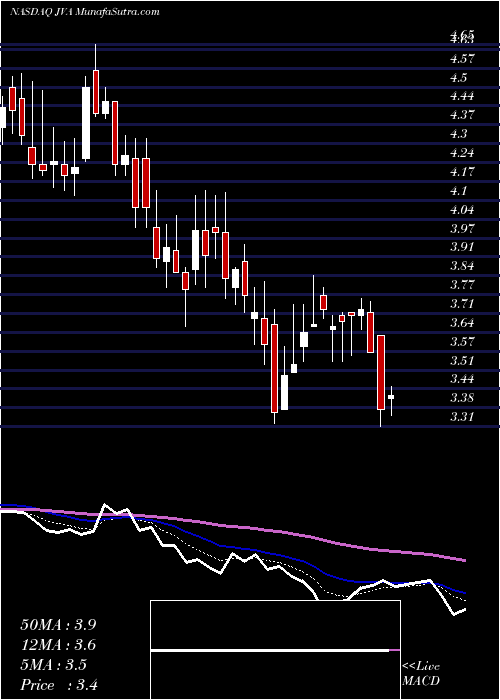The height and width of the screenshot is (700, 500).
Task: Click the 4.17 price axis label
Action: [x=462, y=171]
